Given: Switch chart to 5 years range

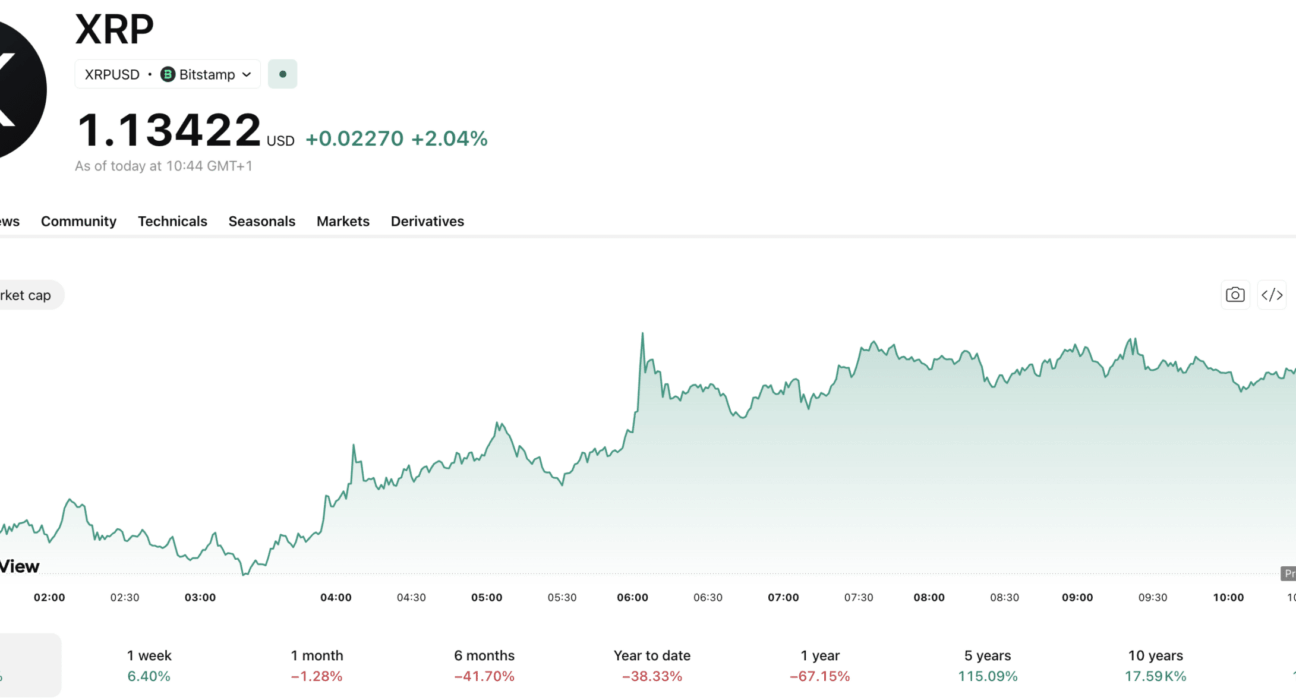Looking at the screenshot, I should pyautogui.click(x=988, y=666).
